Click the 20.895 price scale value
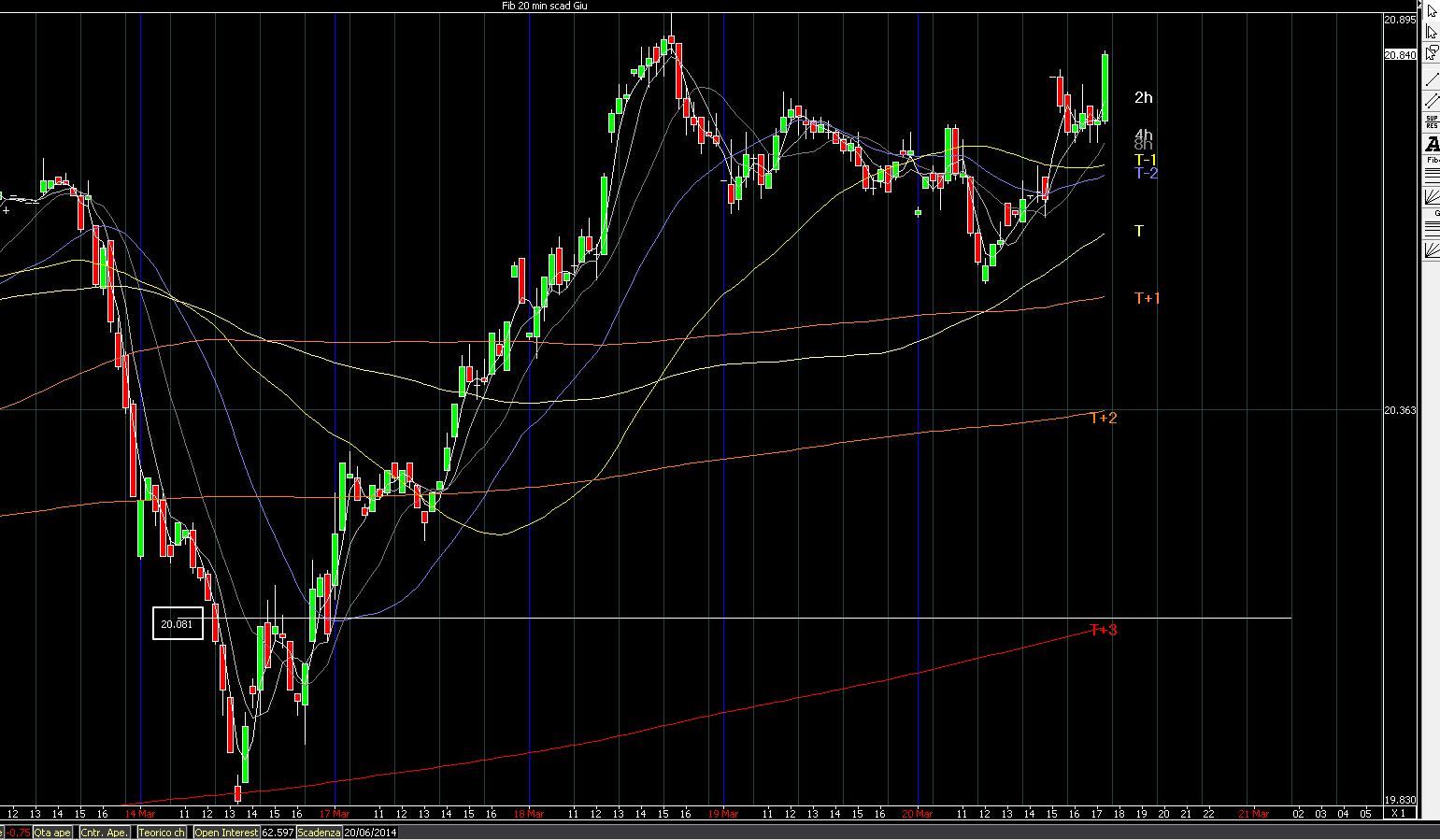Image resolution: width=1440 pixels, height=840 pixels. [x=1400, y=20]
